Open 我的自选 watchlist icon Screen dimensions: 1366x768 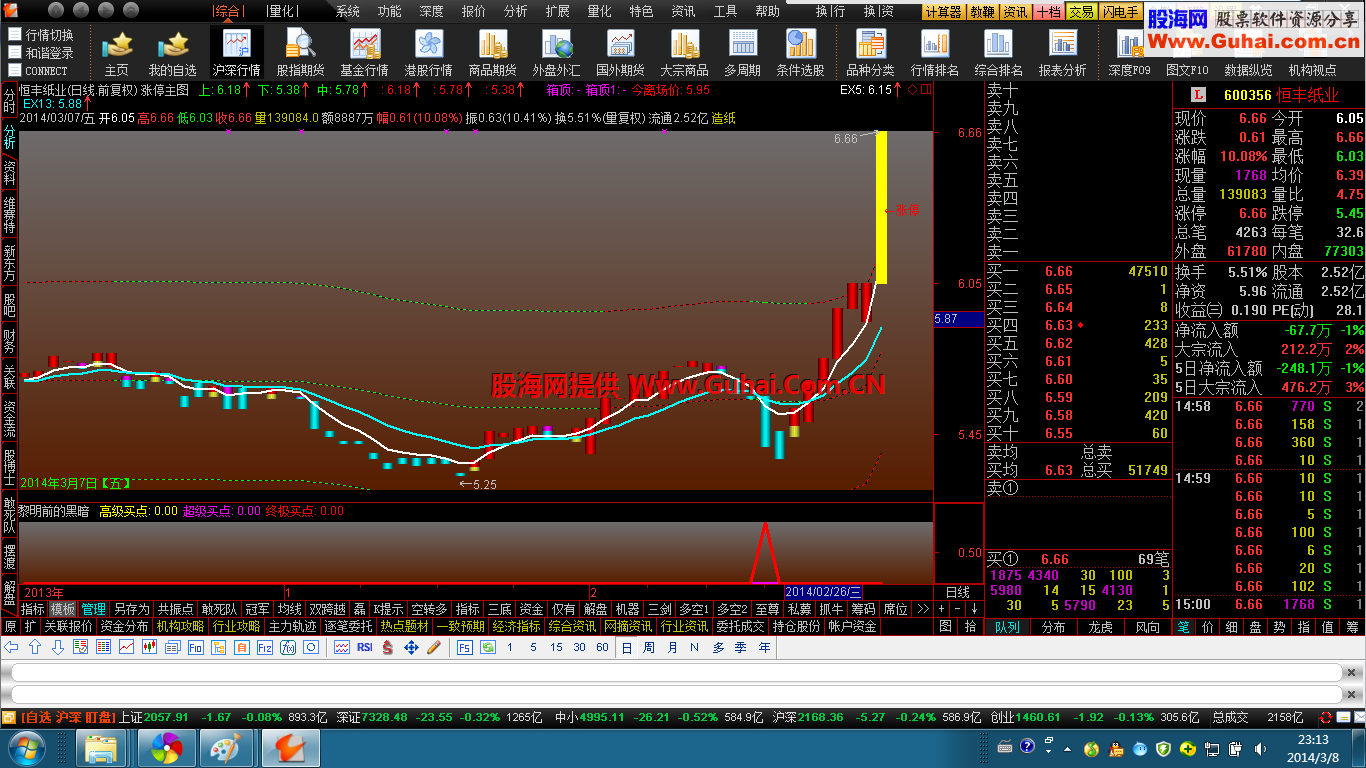pyautogui.click(x=172, y=53)
